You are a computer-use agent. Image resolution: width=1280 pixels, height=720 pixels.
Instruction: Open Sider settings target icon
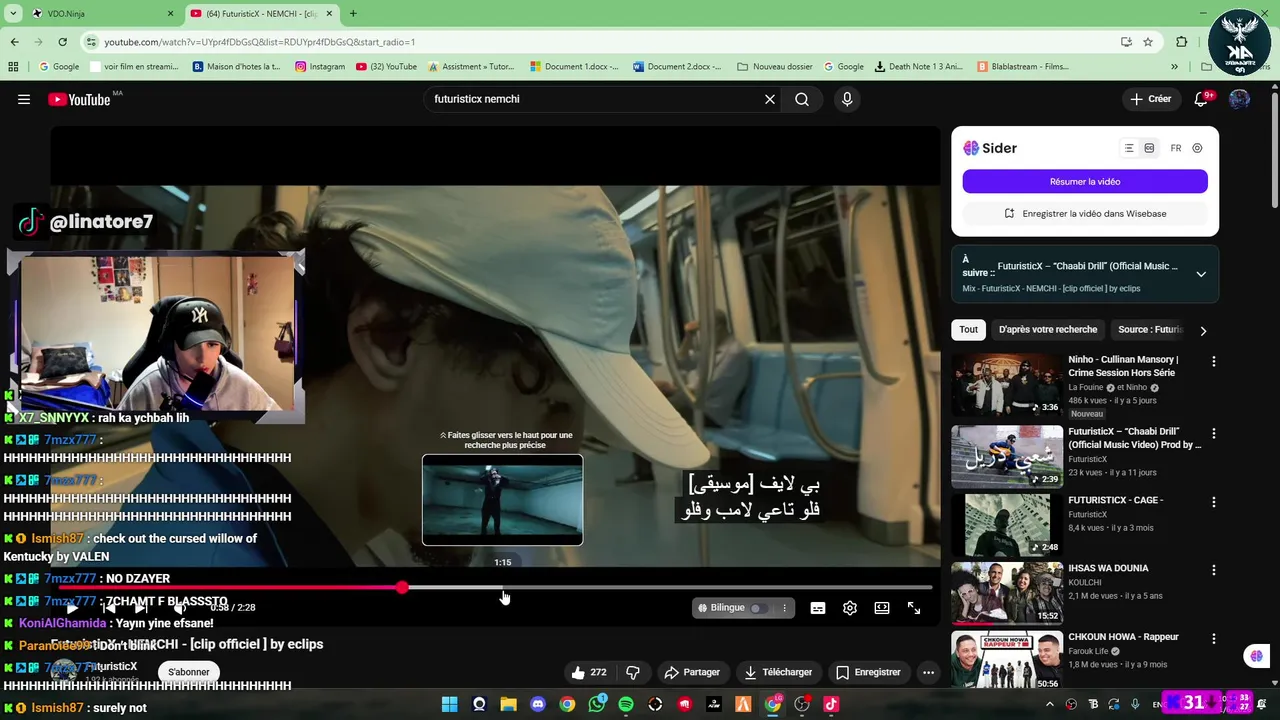1197,148
